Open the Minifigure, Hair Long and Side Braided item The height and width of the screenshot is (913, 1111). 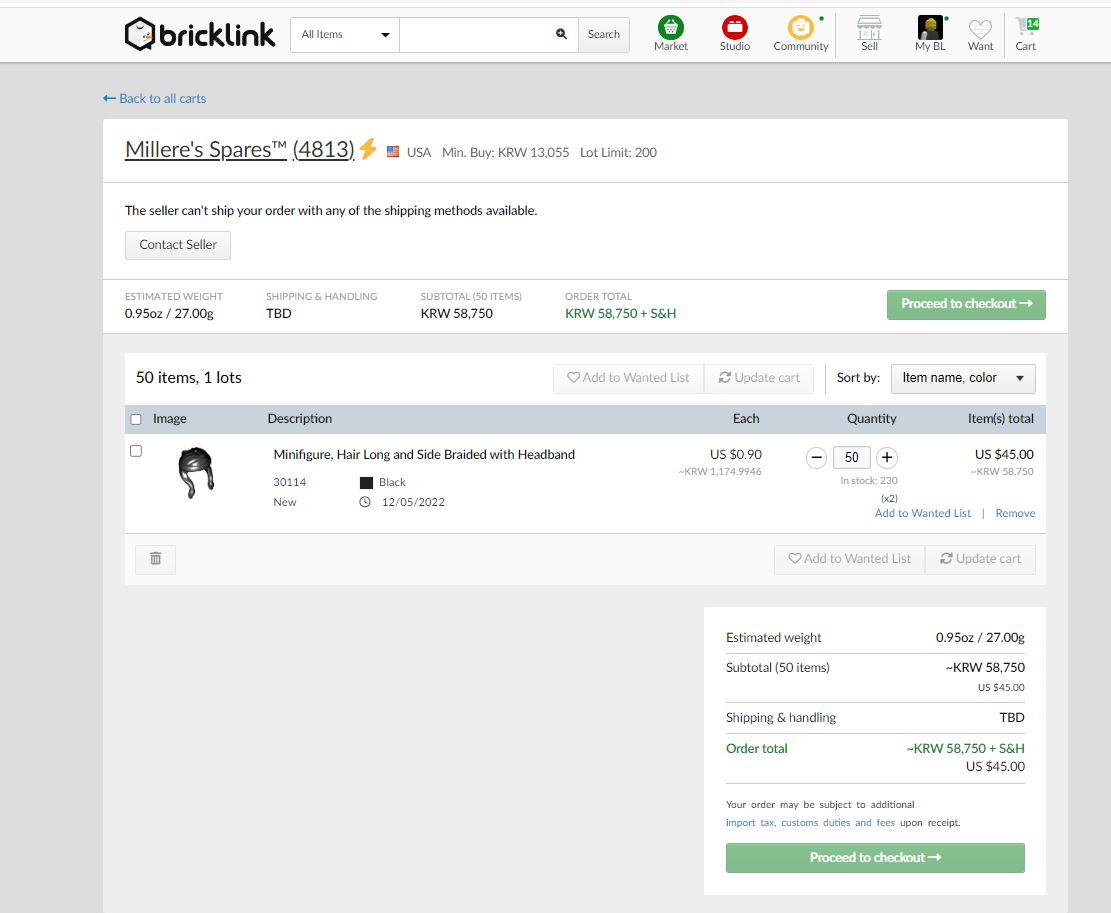pyautogui.click(x=424, y=455)
